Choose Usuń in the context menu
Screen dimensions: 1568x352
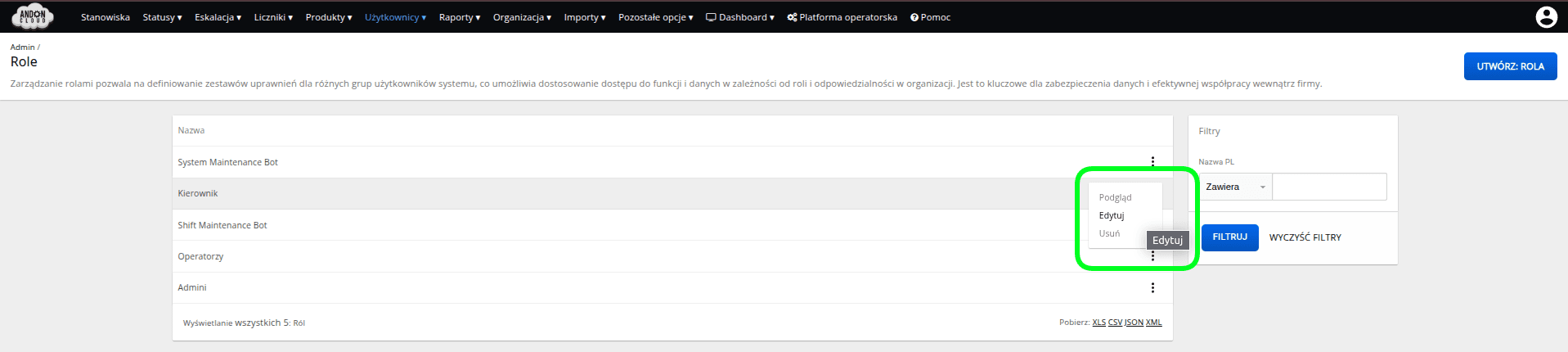[1109, 233]
